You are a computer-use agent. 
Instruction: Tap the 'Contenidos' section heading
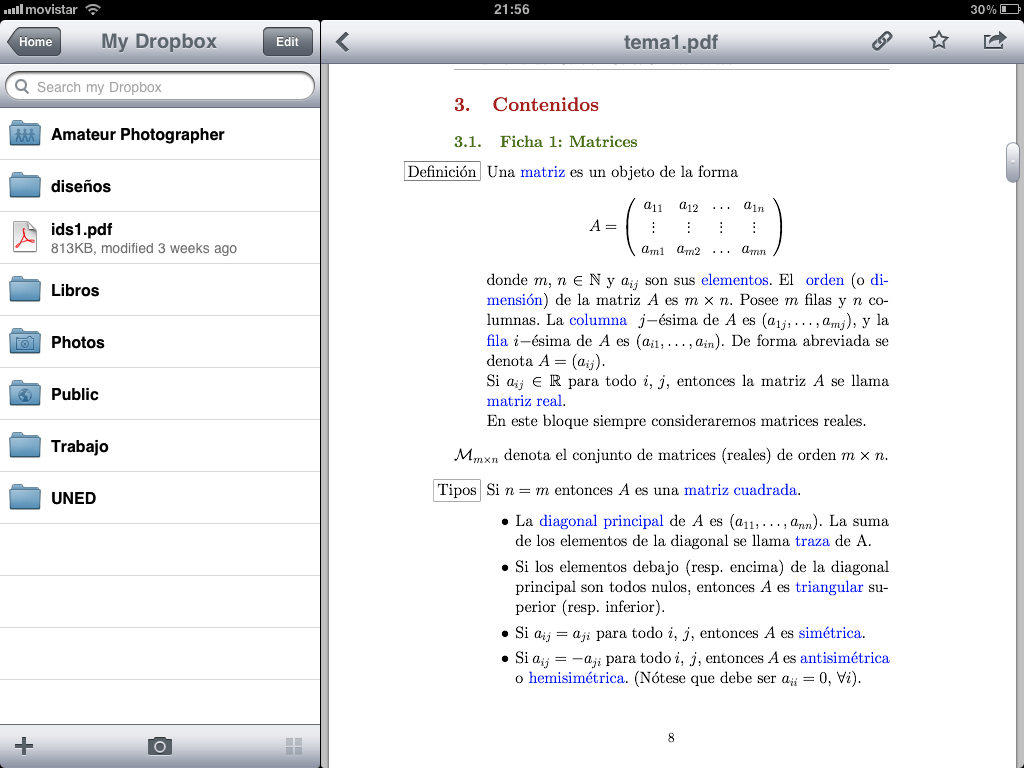(x=545, y=104)
